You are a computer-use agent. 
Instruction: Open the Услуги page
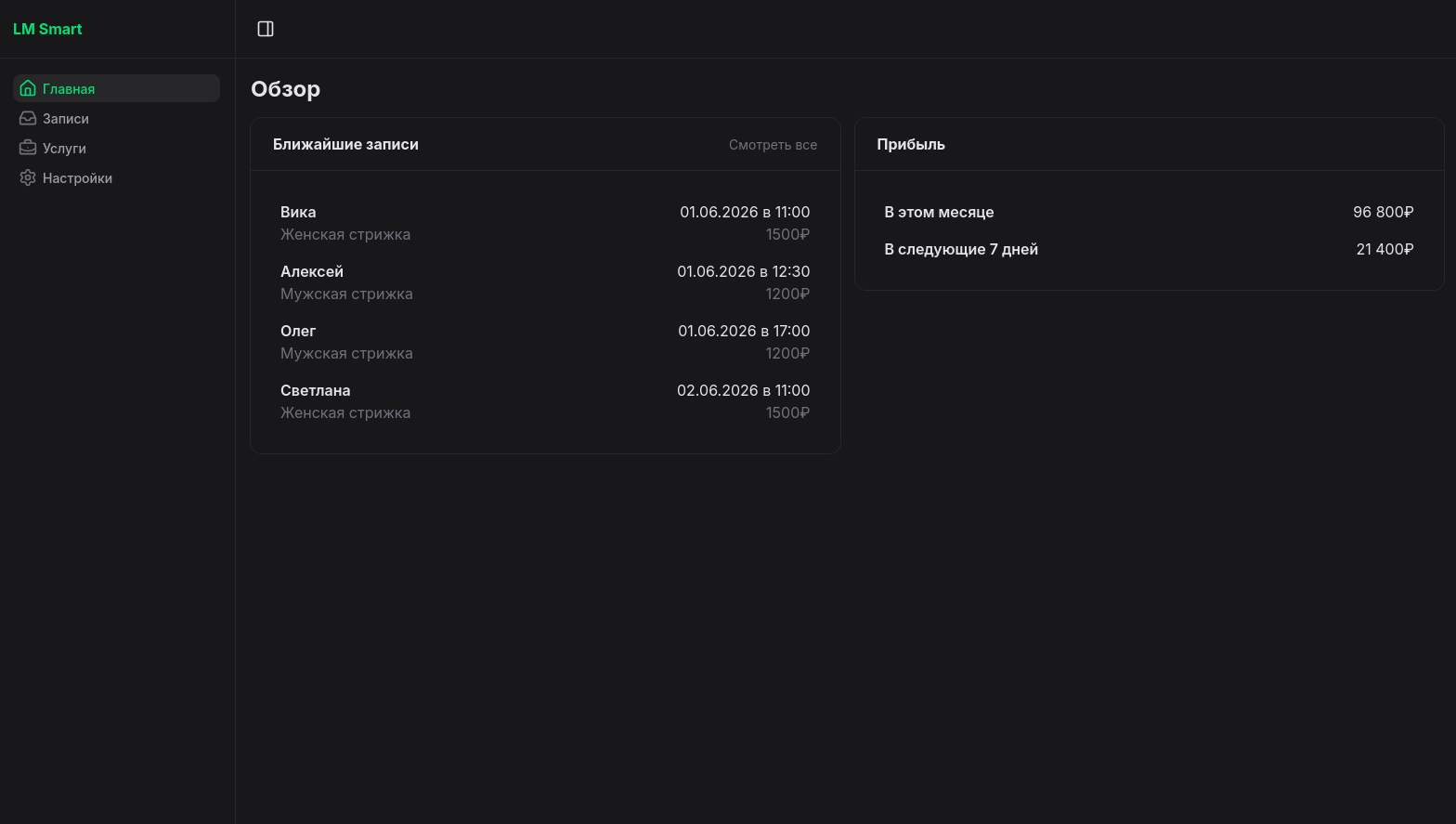coord(116,148)
